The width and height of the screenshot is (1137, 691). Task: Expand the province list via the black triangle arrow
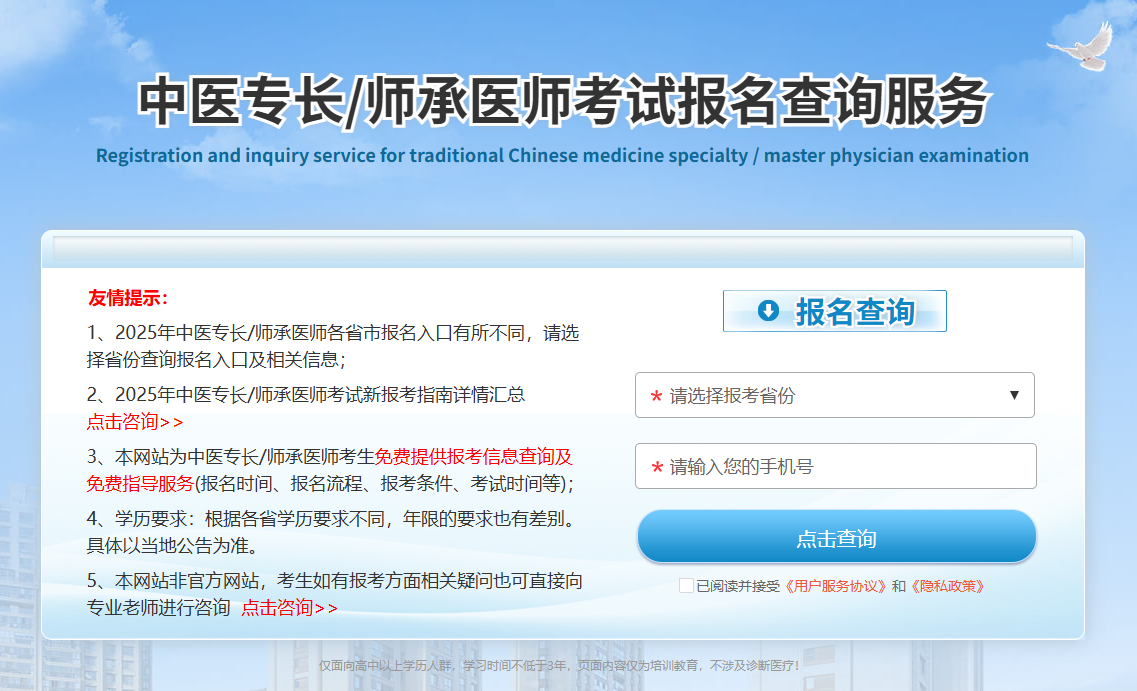point(1014,395)
